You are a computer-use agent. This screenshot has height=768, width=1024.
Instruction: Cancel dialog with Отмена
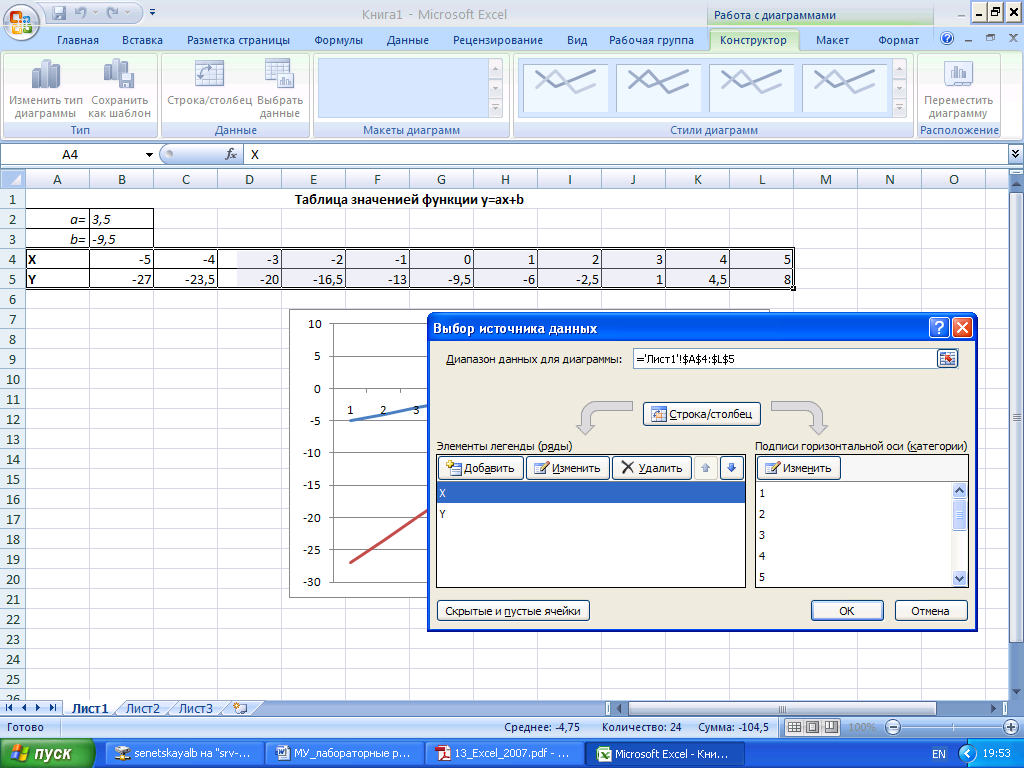931,611
